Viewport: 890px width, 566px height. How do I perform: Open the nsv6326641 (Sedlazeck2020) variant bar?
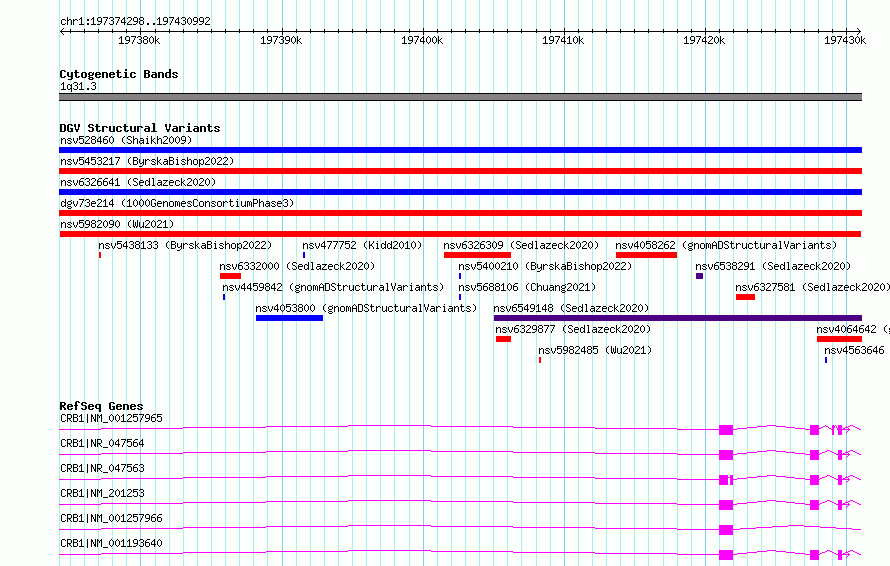point(460,192)
